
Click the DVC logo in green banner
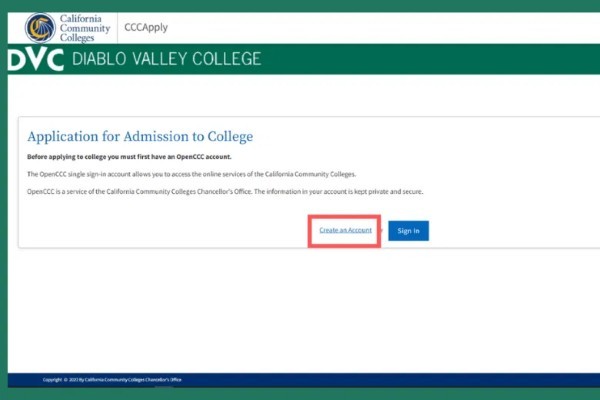(x=35, y=60)
